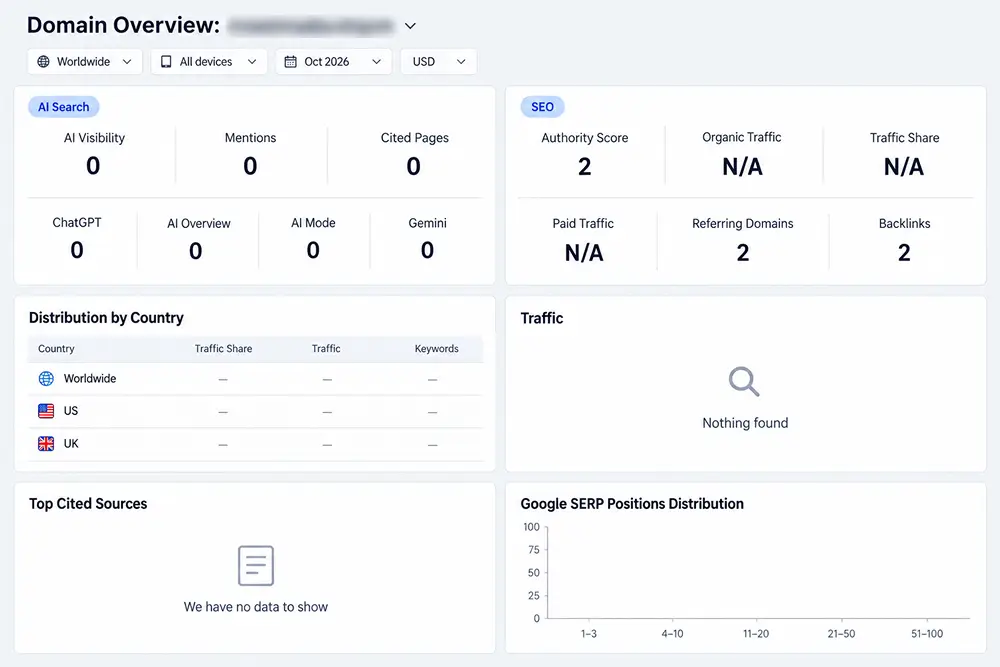Click the Organic Traffic N/A value
The image size is (1000, 667).
(742, 166)
